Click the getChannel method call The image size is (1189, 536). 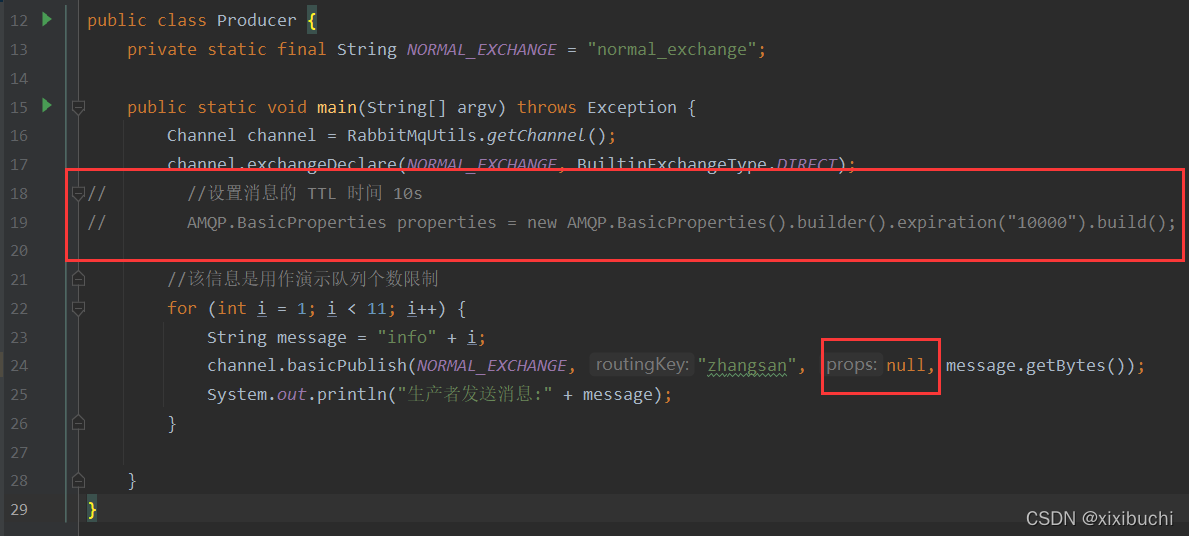pyautogui.click(x=536, y=136)
